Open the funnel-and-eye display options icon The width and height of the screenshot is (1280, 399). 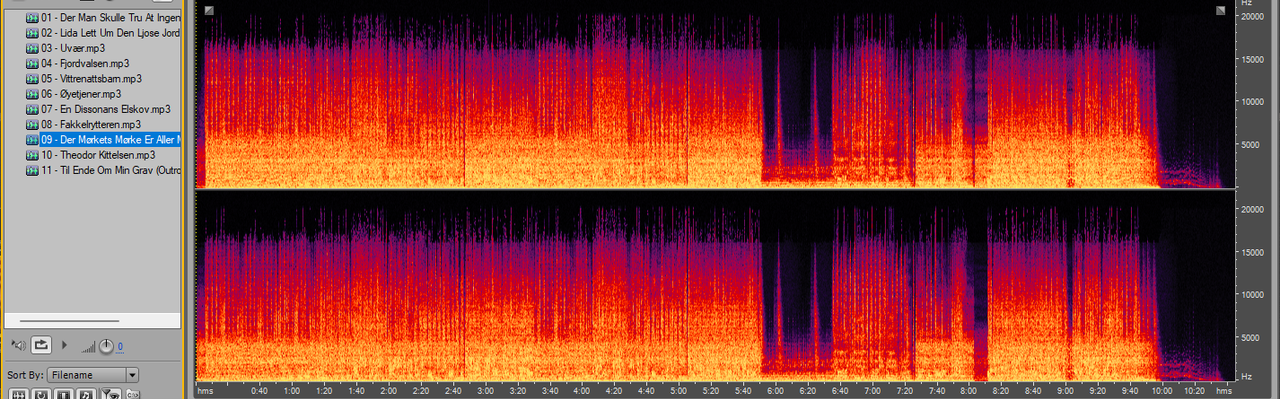110,393
